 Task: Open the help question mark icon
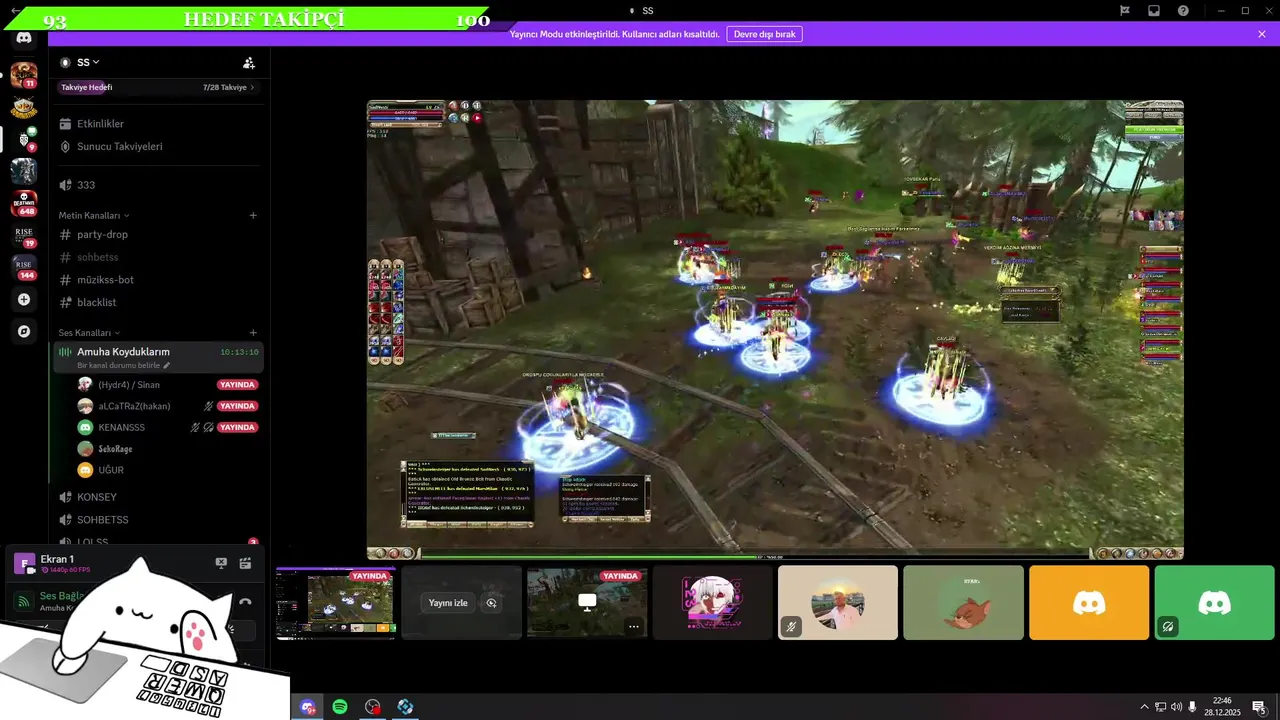(1183, 11)
